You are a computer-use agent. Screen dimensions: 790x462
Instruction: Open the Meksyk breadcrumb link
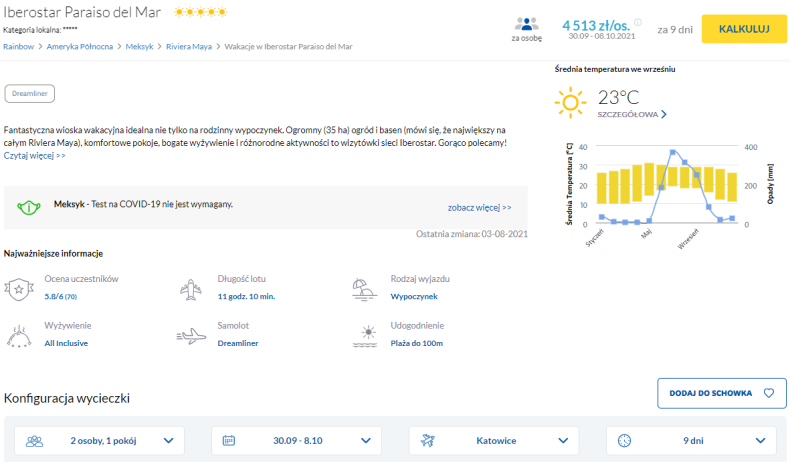(x=140, y=46)
